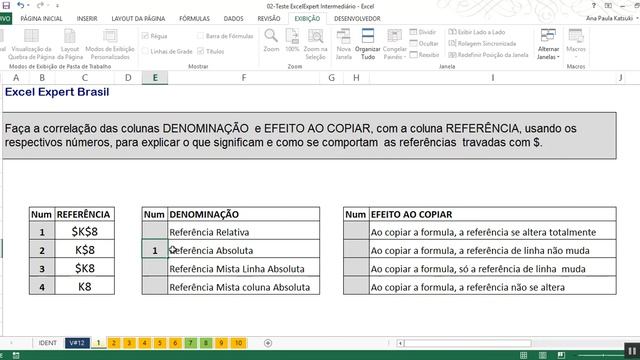Toggle Barra de Fórmulas checkbox
This screenshot has height=360, width=640.
point(200,36)
